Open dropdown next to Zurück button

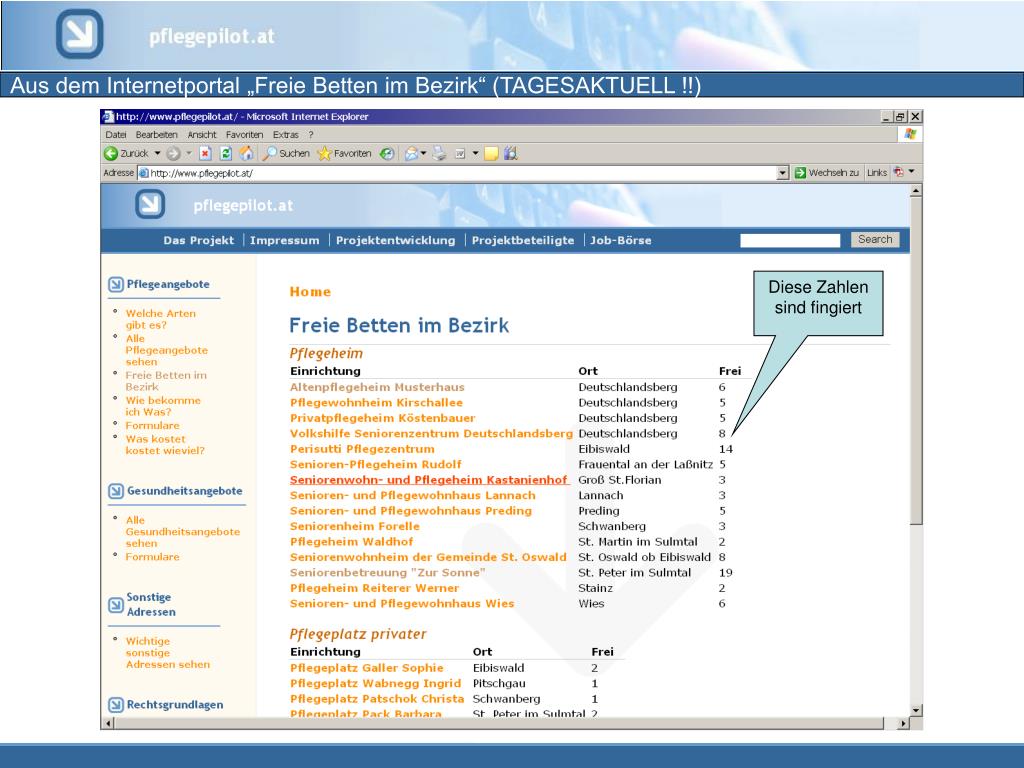pos(157,153)
